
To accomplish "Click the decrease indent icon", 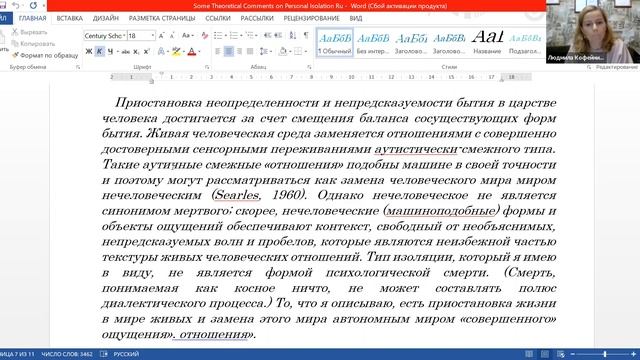I will pyautogui.click(x=267, y=36).
